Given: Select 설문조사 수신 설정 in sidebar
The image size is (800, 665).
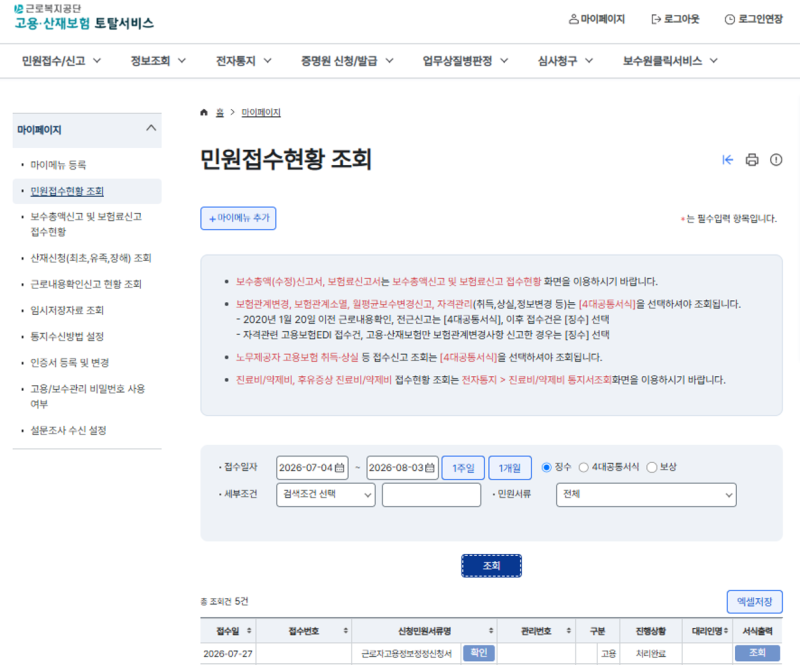Looking at the screenshot, I should point(68,430).
